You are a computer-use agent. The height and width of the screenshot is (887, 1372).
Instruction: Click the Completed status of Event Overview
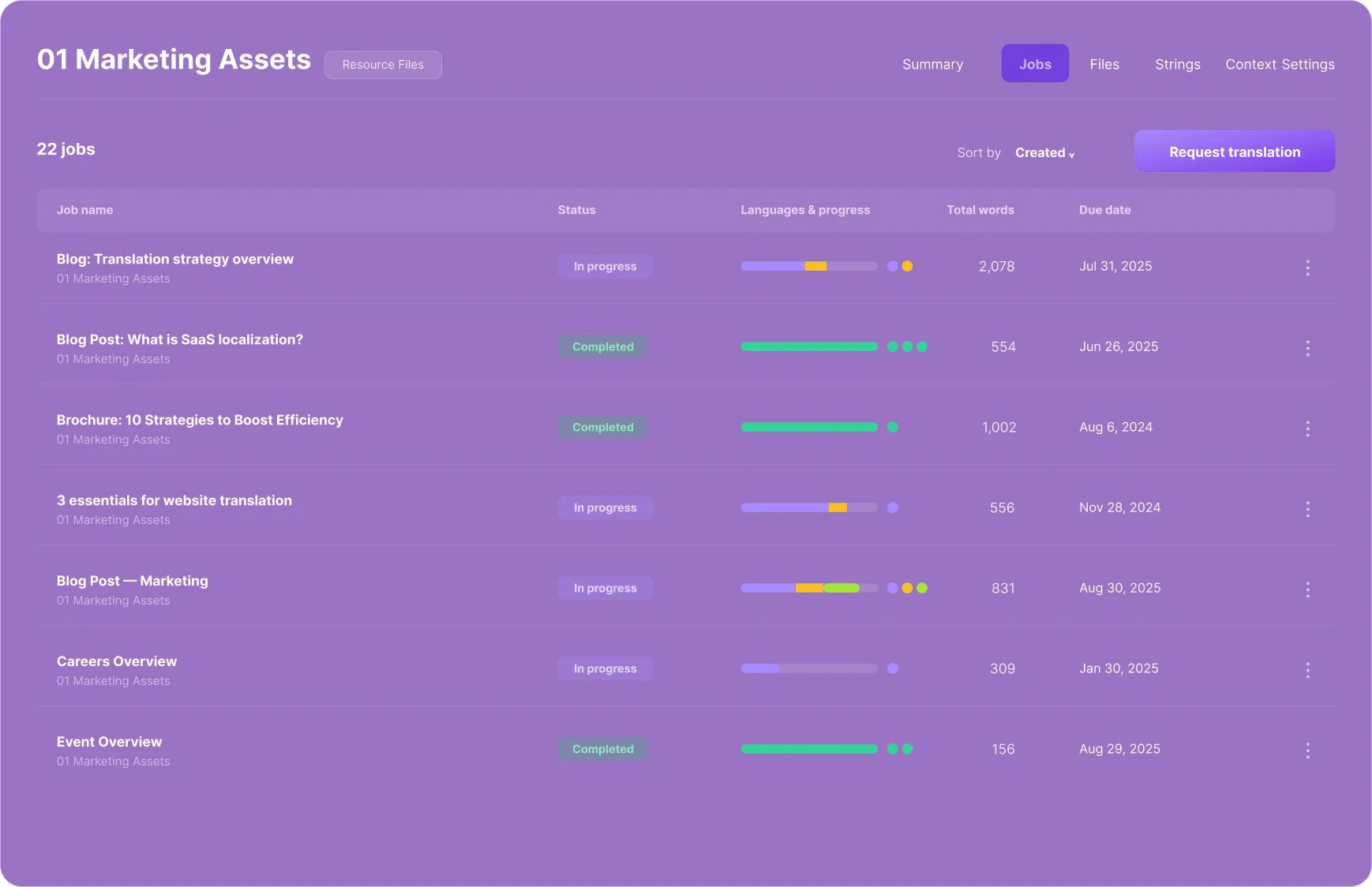coord(603,749)
